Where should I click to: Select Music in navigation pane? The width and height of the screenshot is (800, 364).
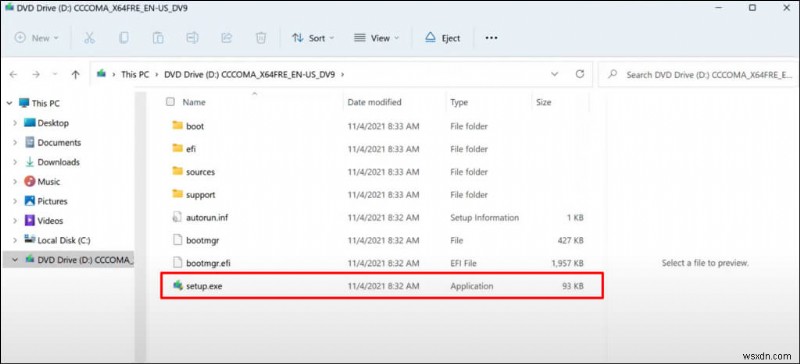(49, 182)
